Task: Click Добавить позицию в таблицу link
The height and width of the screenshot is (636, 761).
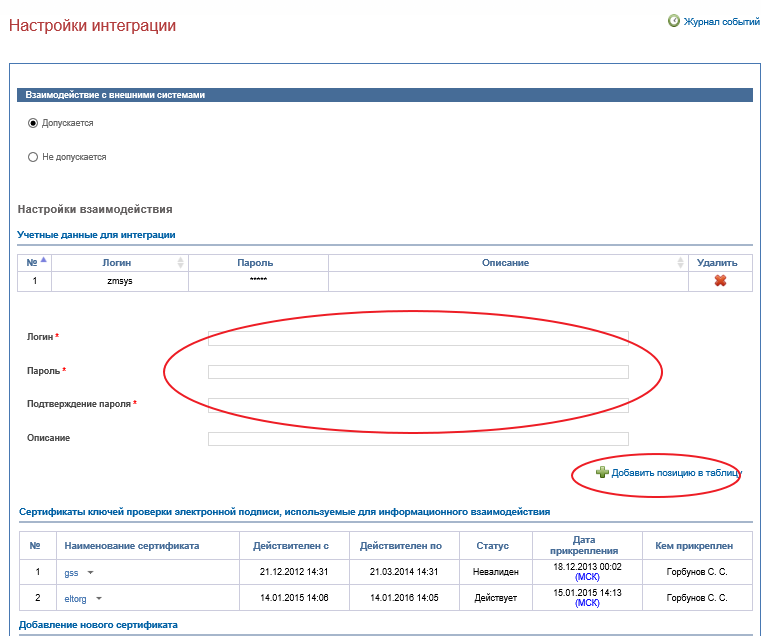Action: click(676, 472)
